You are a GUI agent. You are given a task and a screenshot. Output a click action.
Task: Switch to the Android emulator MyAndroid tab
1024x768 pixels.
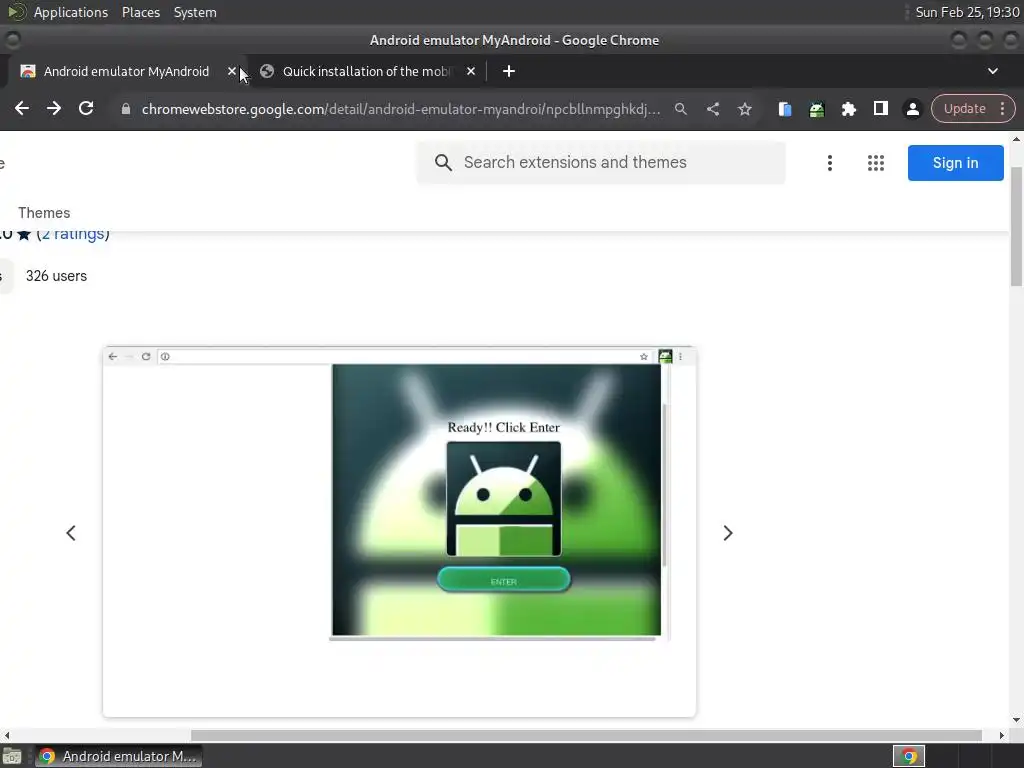[126, 71]
